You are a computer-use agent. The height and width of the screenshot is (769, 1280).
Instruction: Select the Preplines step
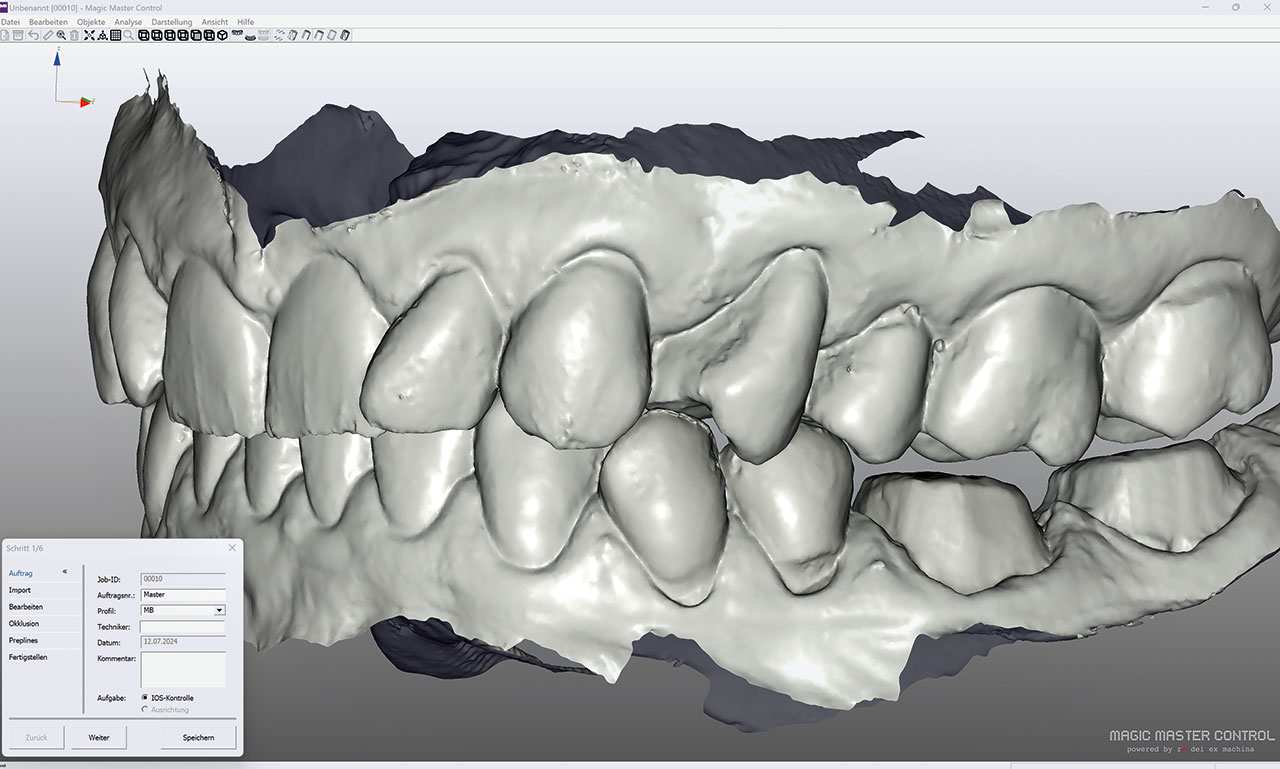click(x=23, y=640)
